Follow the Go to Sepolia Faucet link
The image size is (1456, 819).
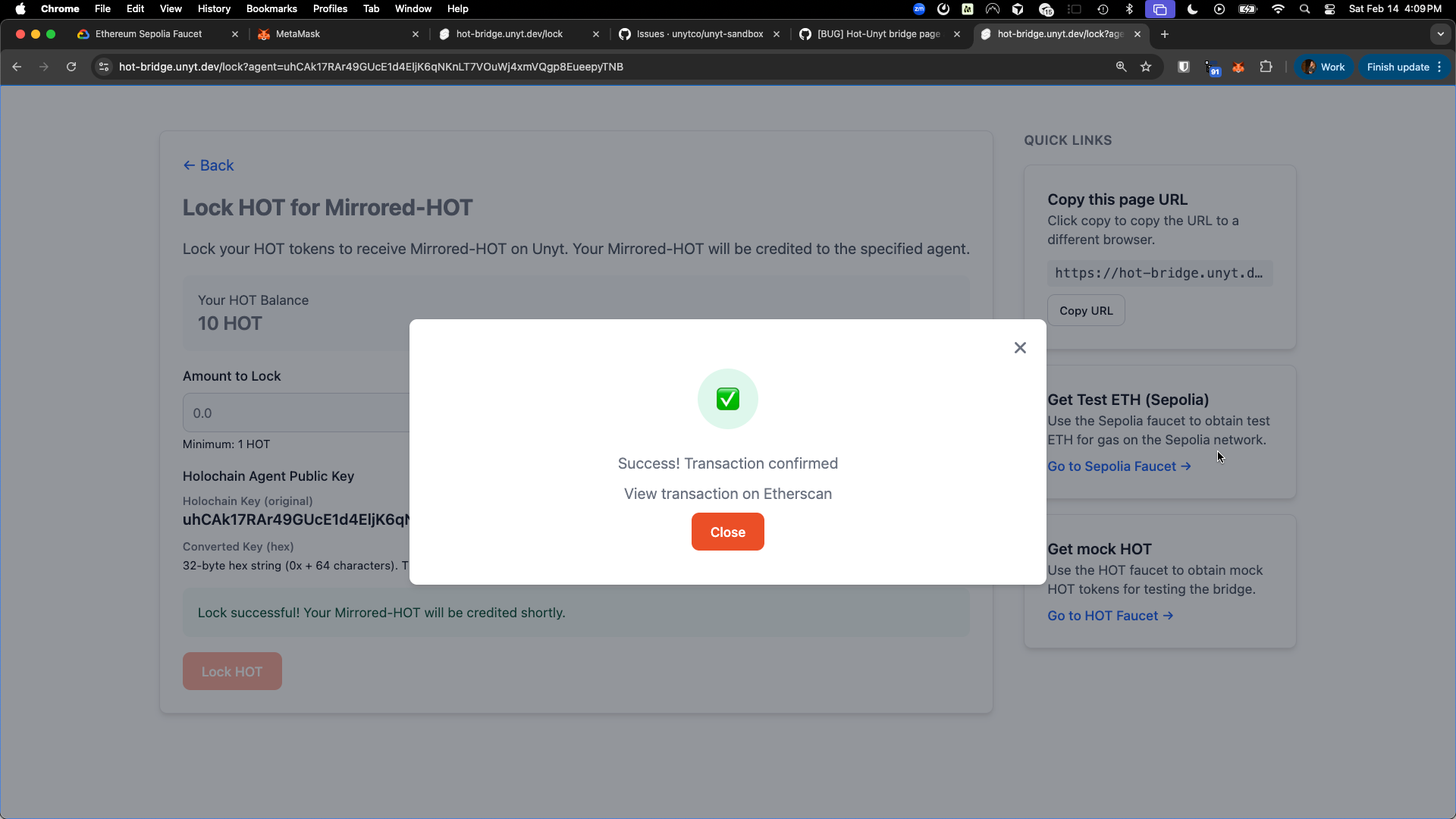pyautogui.click(x=1119, y=466)
